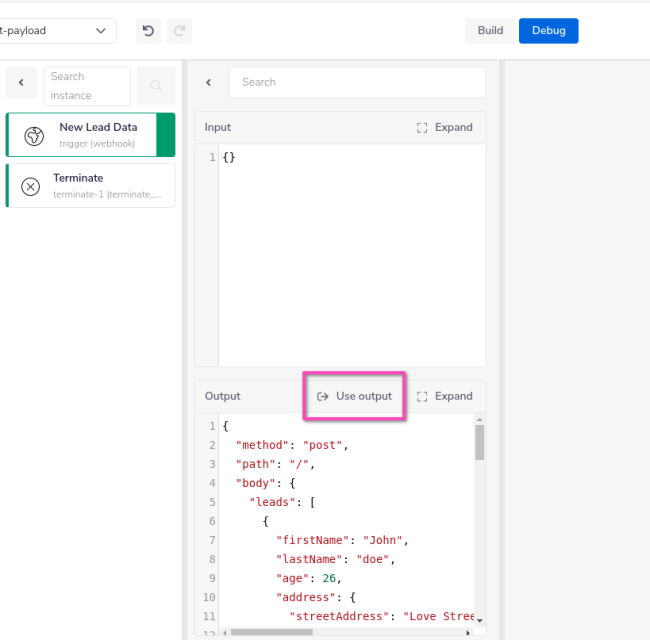Click the search instance magnifier icon
This screenshot has height=640, width=650.
pos(156,87)
